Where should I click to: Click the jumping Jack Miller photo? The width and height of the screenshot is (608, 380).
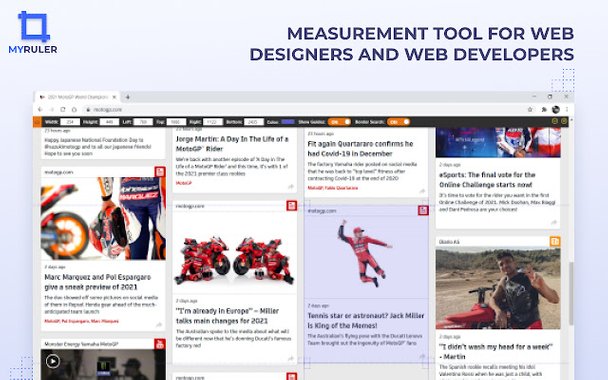pos(366,257)
